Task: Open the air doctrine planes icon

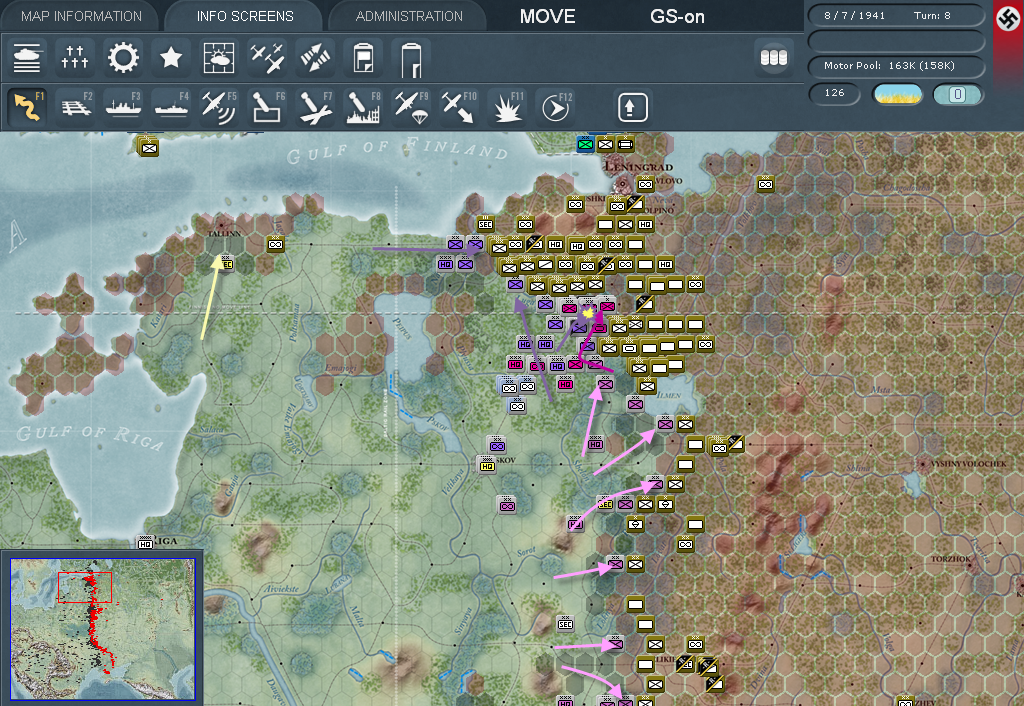Action: click(x=267, y=57)
